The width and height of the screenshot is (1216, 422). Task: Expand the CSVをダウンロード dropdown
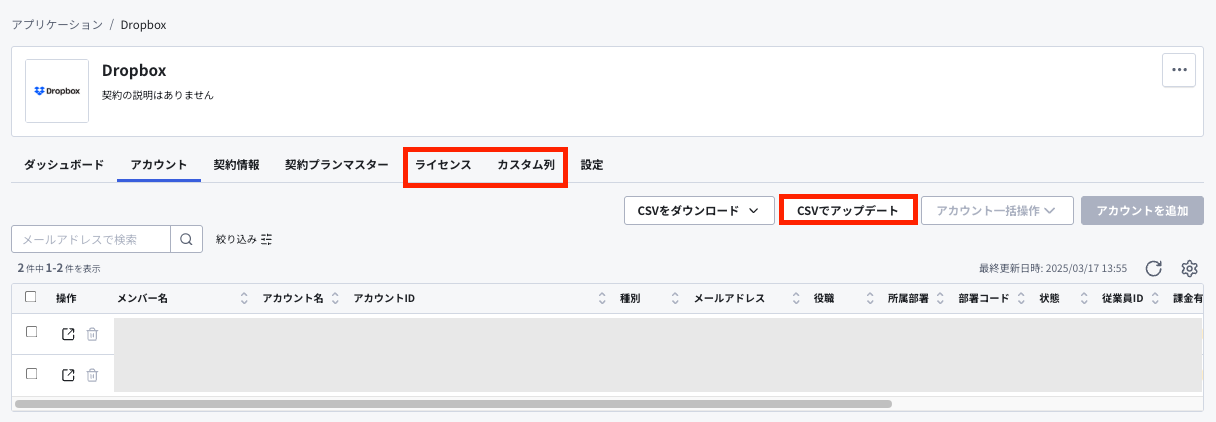[699, 210]
